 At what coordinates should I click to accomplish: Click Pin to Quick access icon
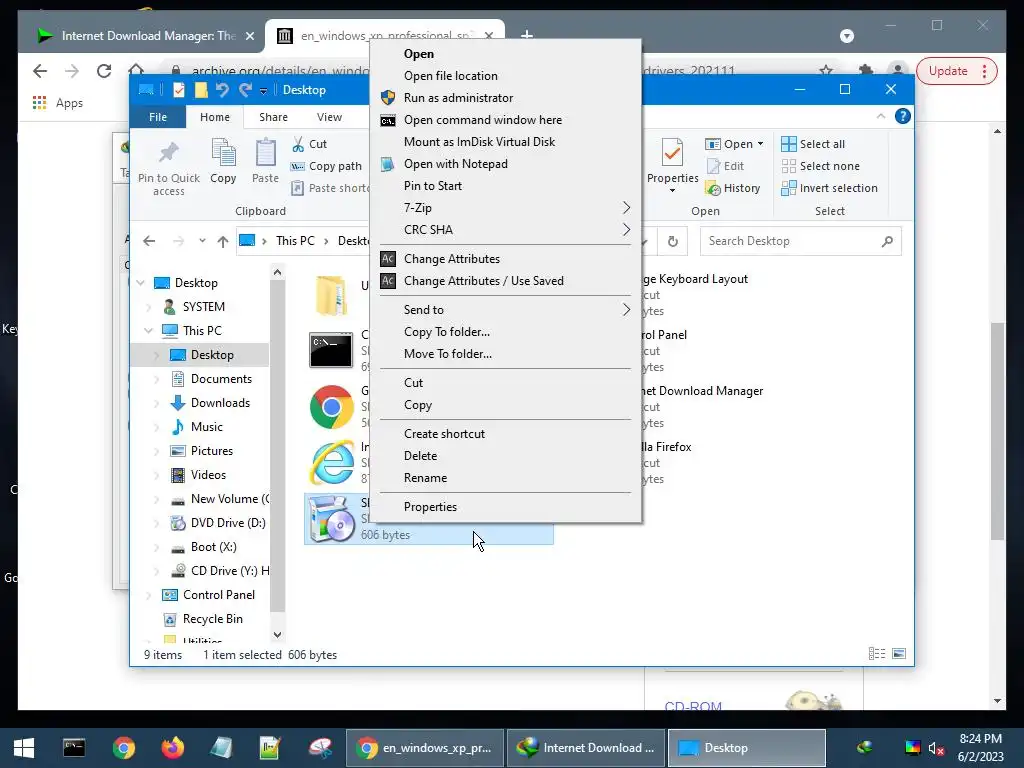(x=168, y=152)
